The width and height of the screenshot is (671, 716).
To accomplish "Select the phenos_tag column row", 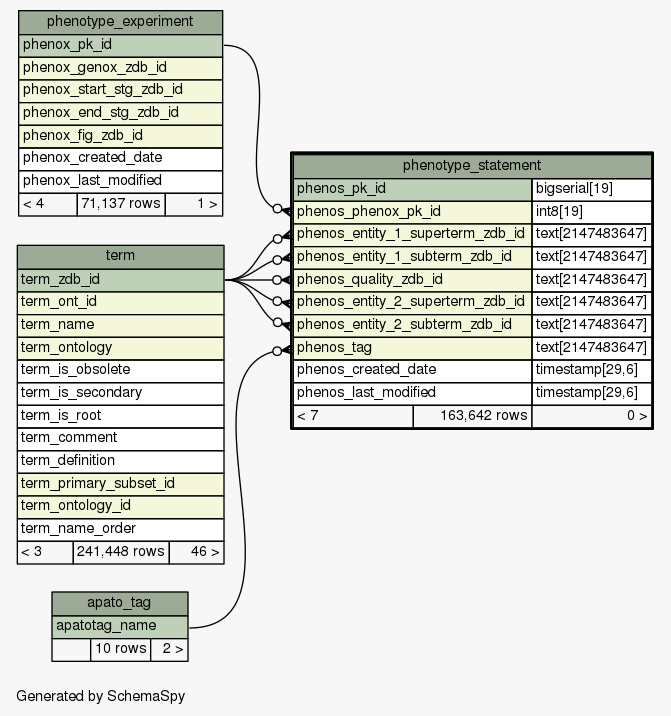I will [x=412, y=347].
